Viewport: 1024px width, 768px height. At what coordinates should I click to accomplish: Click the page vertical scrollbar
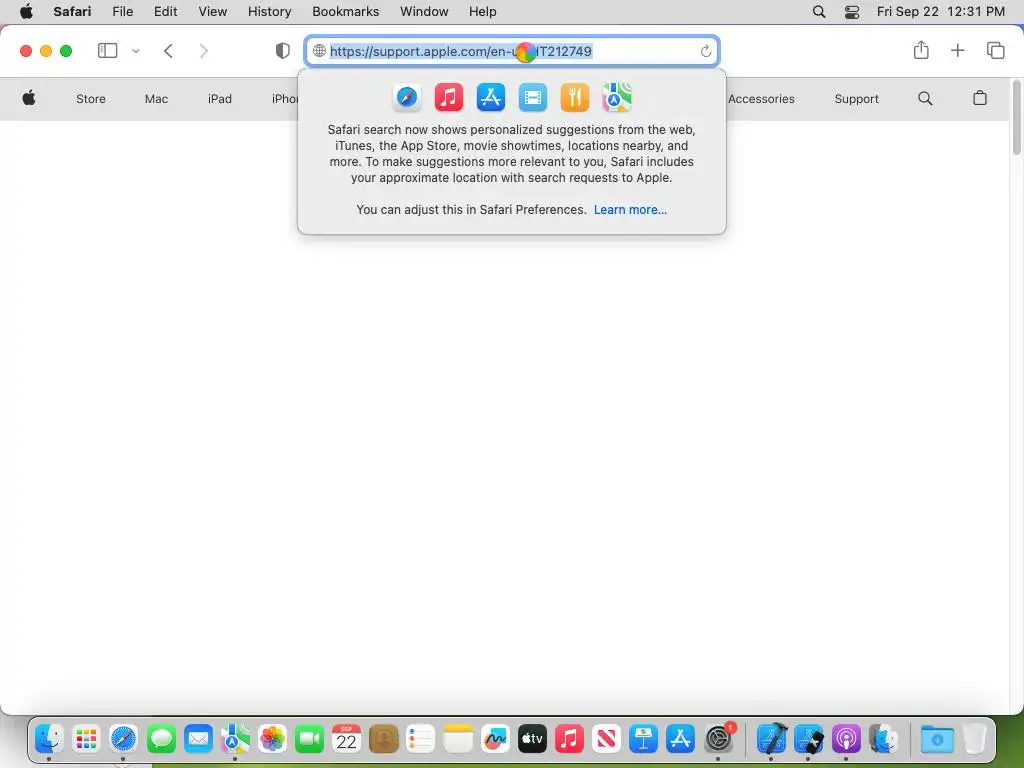1017,118
